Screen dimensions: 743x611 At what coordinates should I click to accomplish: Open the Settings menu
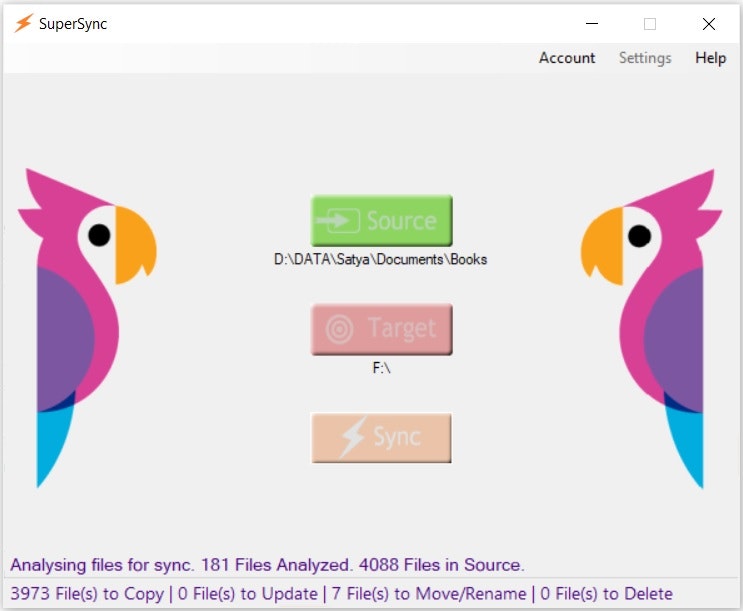(645, 58)
